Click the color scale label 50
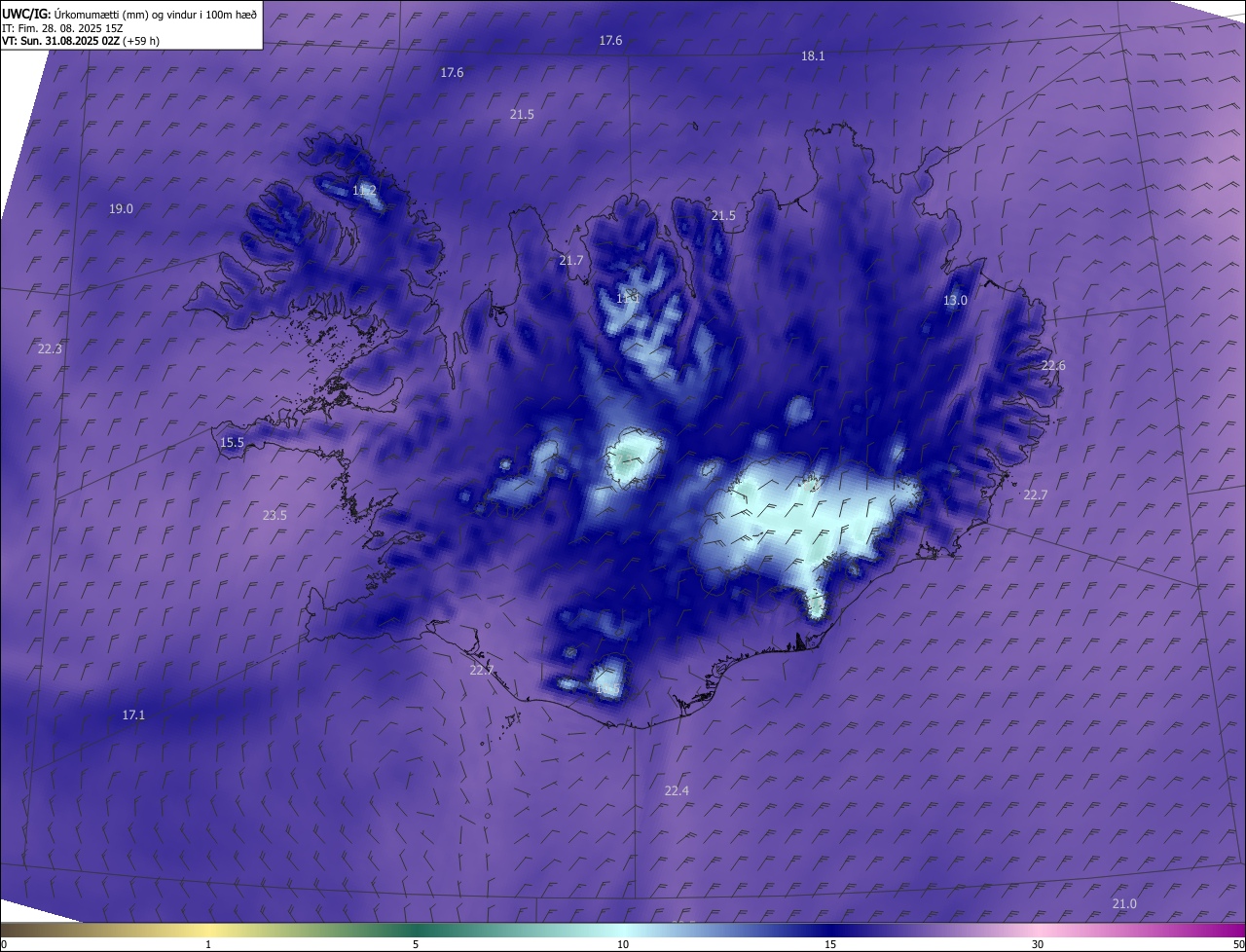This screenshot has height=952, width=1246. click(x=1238, y=944)
